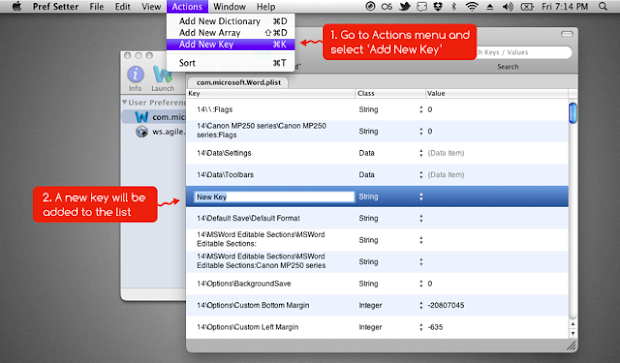This screenshot has width=620, height=363.
Task: Open the View menu
Action: coord(151,7)
